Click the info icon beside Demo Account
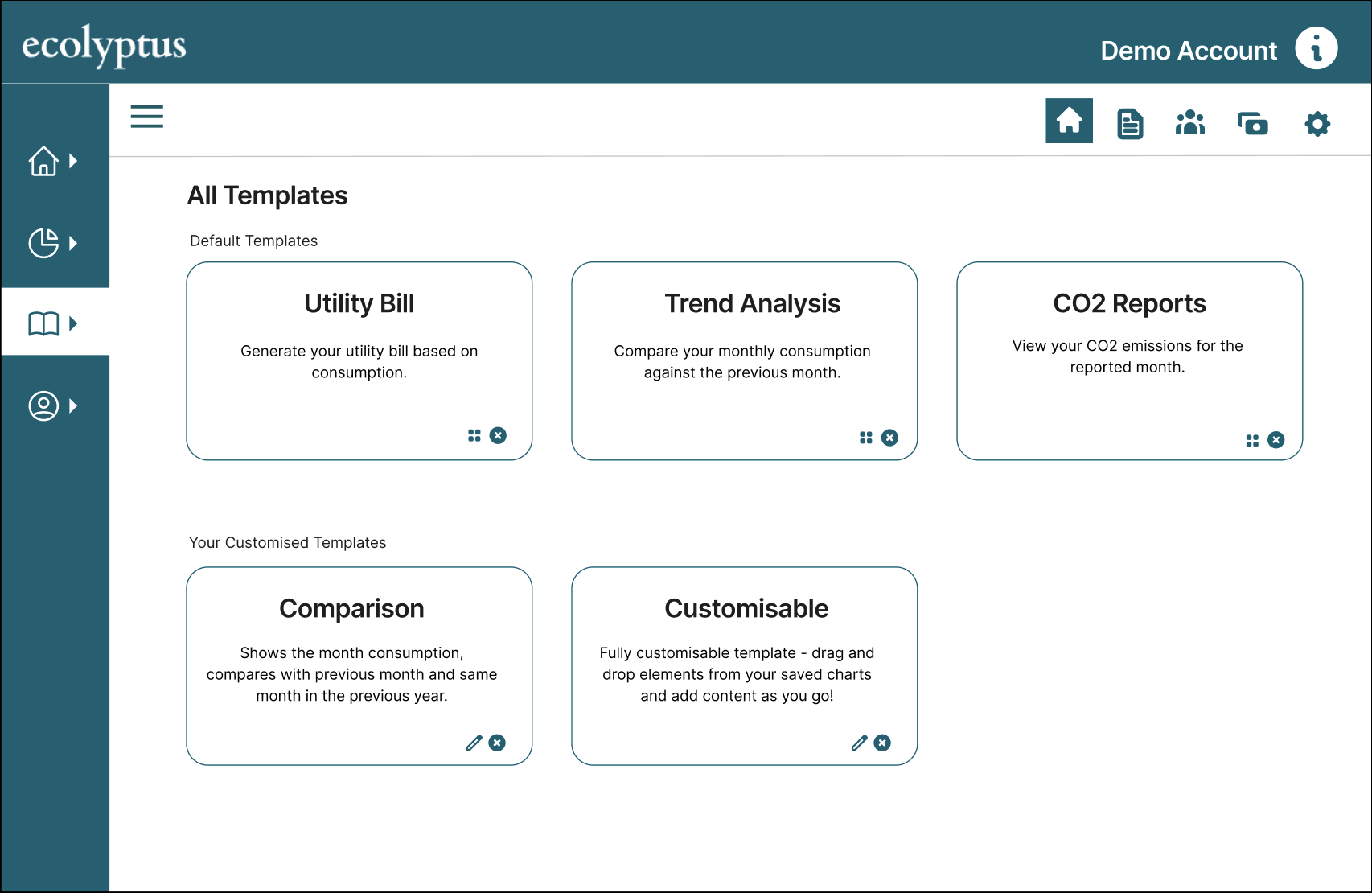This screenshot has height=893, width=1372. [x=1316, y=48]
